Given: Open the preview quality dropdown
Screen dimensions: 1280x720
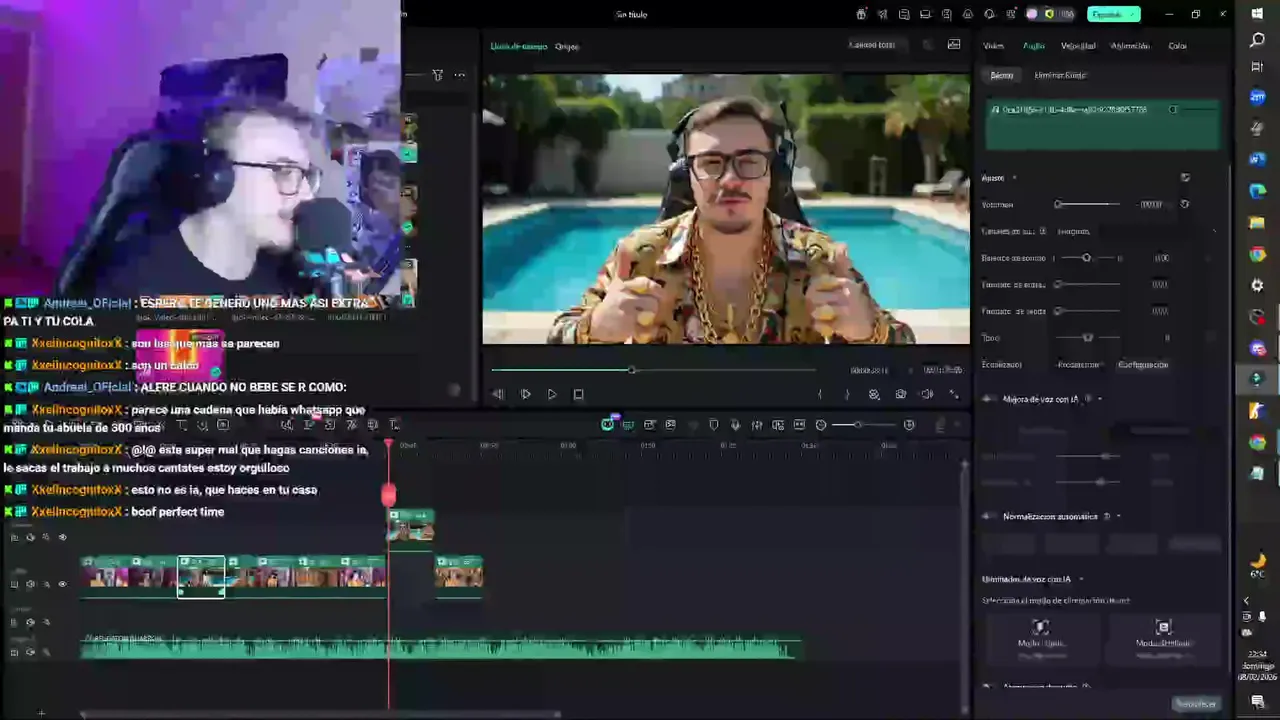Looking at the screenshot, I should [x=877, y=45].
